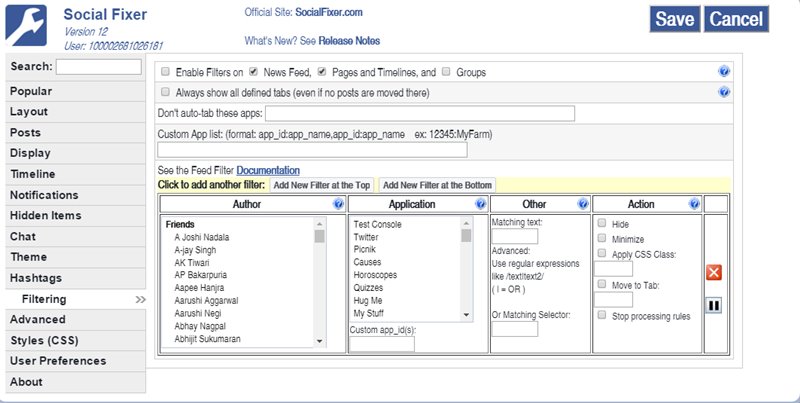800x403 pixels.
Task: Open the SocialFixer.com official site link
Action: pos(329,12)
